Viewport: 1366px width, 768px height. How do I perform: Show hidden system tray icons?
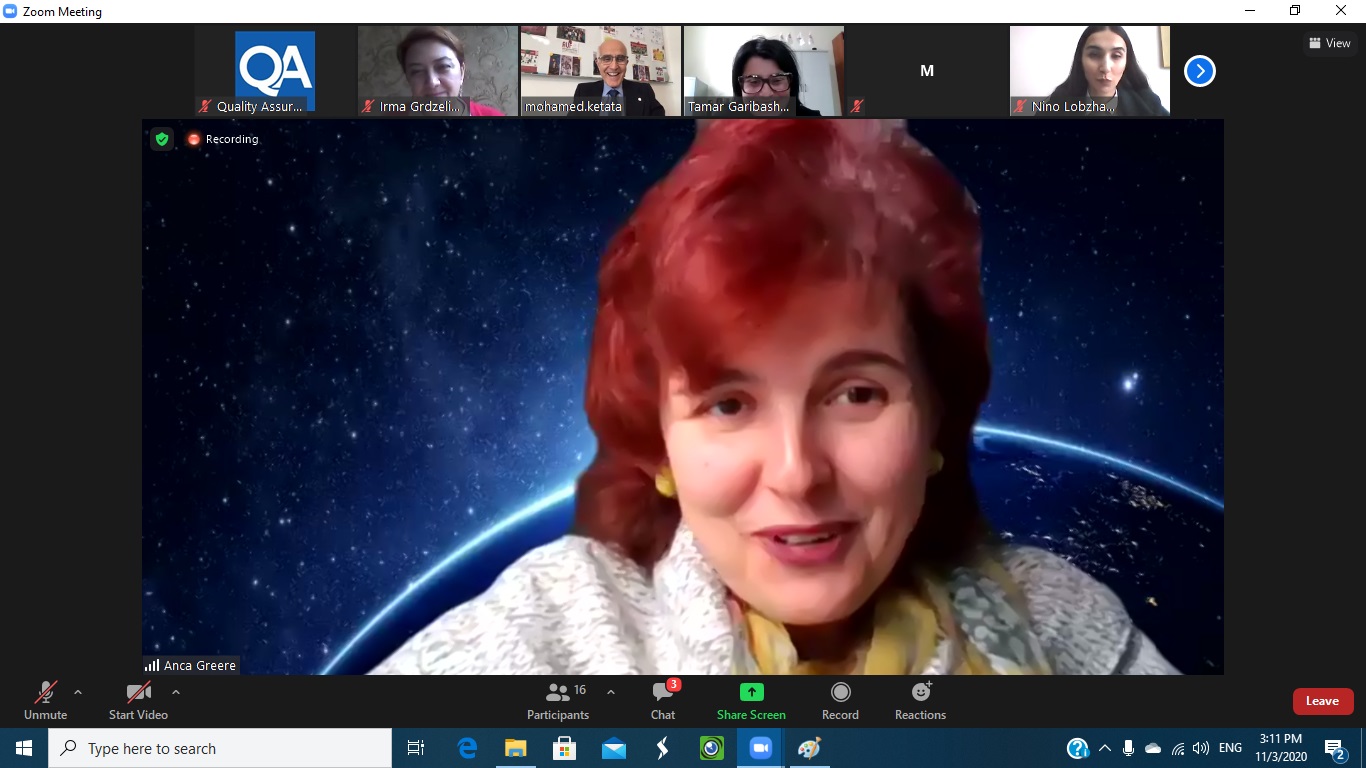coord(1105,748)
